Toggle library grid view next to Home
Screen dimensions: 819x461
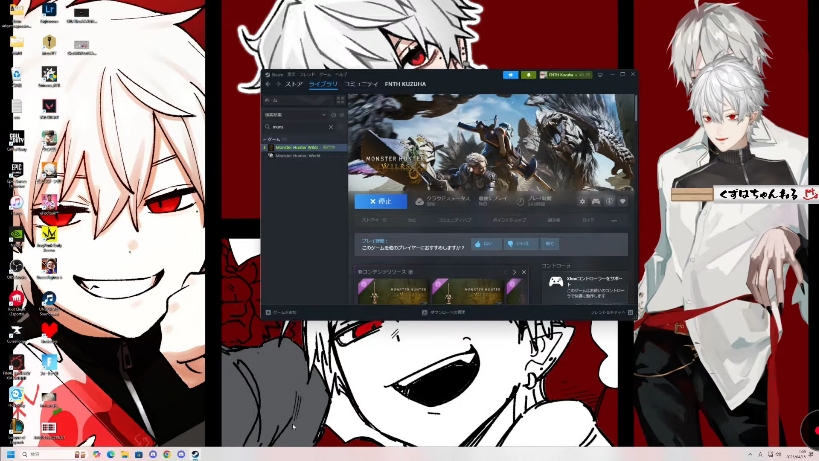point(341,100)
